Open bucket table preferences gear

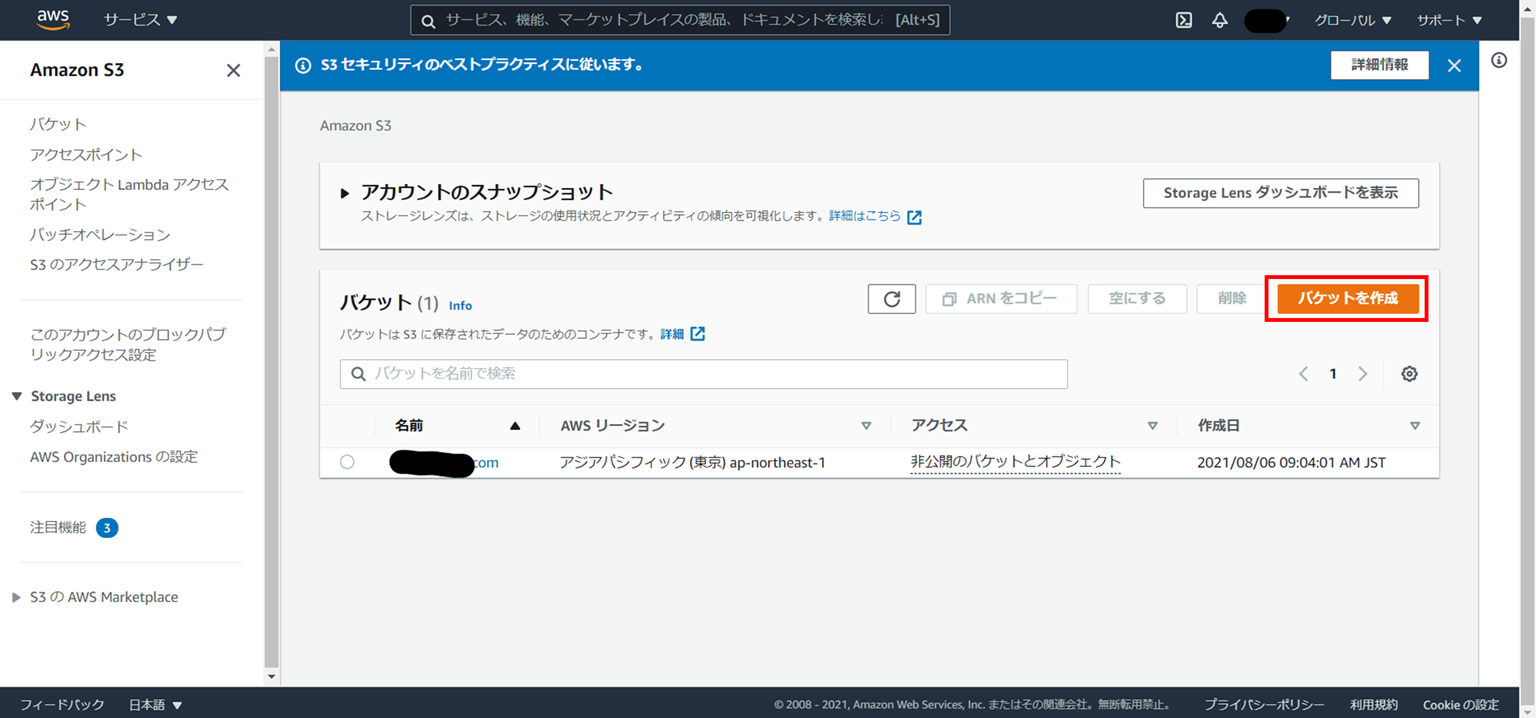[x=1409, y=374]
